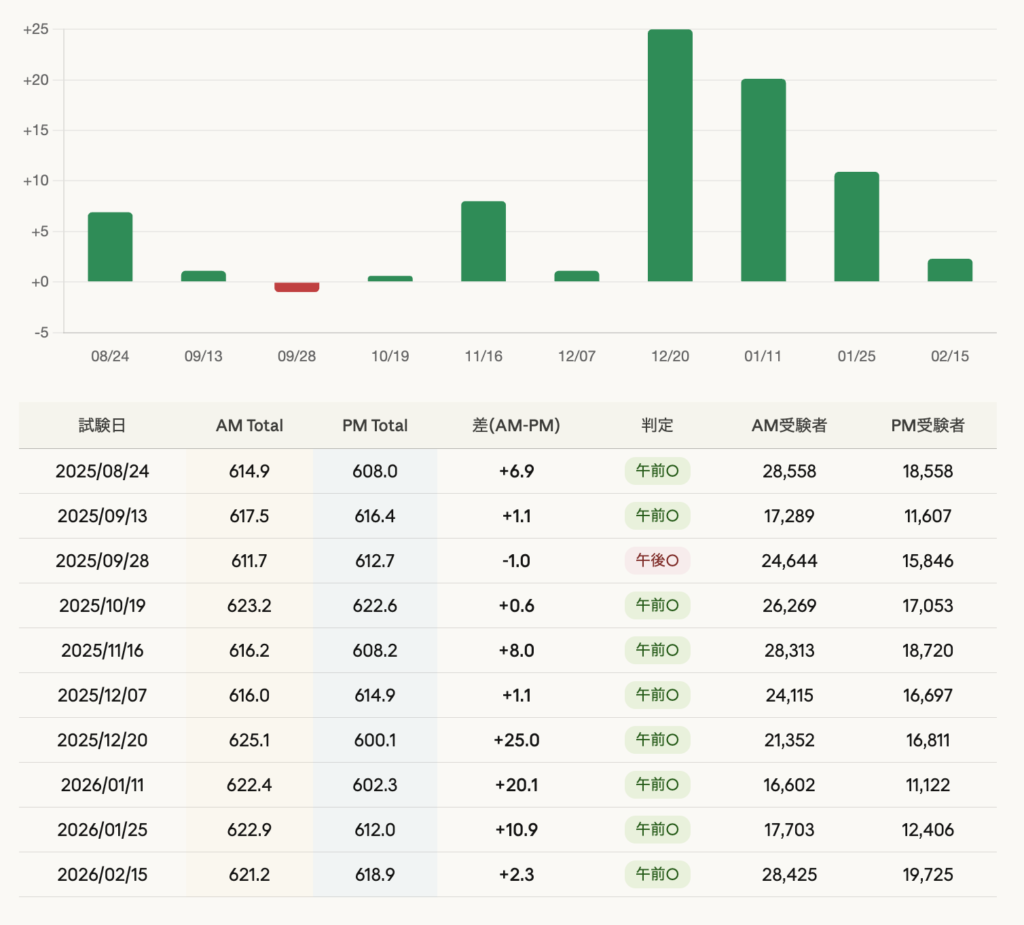Click the 午前○ badge in the 2025/12/20 row
Image resolution: width=1024 pixels, height=925 pixels.
pos(657,740)
